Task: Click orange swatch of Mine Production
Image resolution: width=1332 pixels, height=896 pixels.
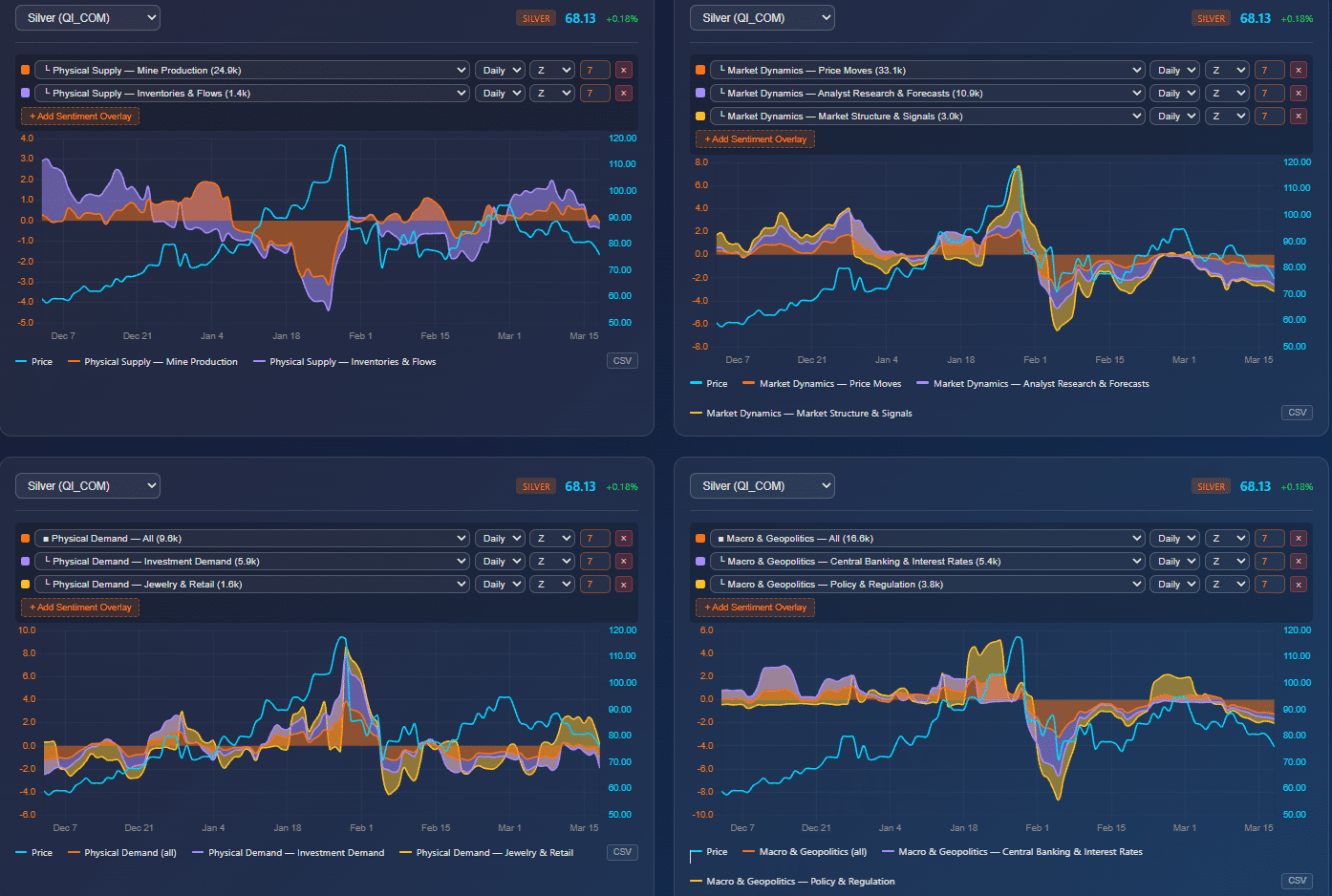Action: [x=25, y=70]
